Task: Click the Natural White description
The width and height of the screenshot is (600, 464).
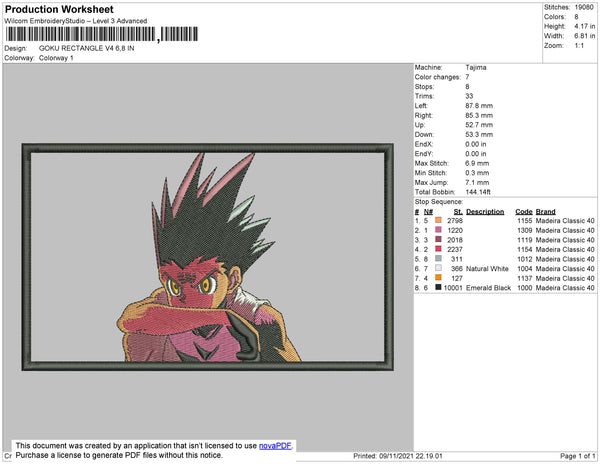Action: click(x=487, y=269)
